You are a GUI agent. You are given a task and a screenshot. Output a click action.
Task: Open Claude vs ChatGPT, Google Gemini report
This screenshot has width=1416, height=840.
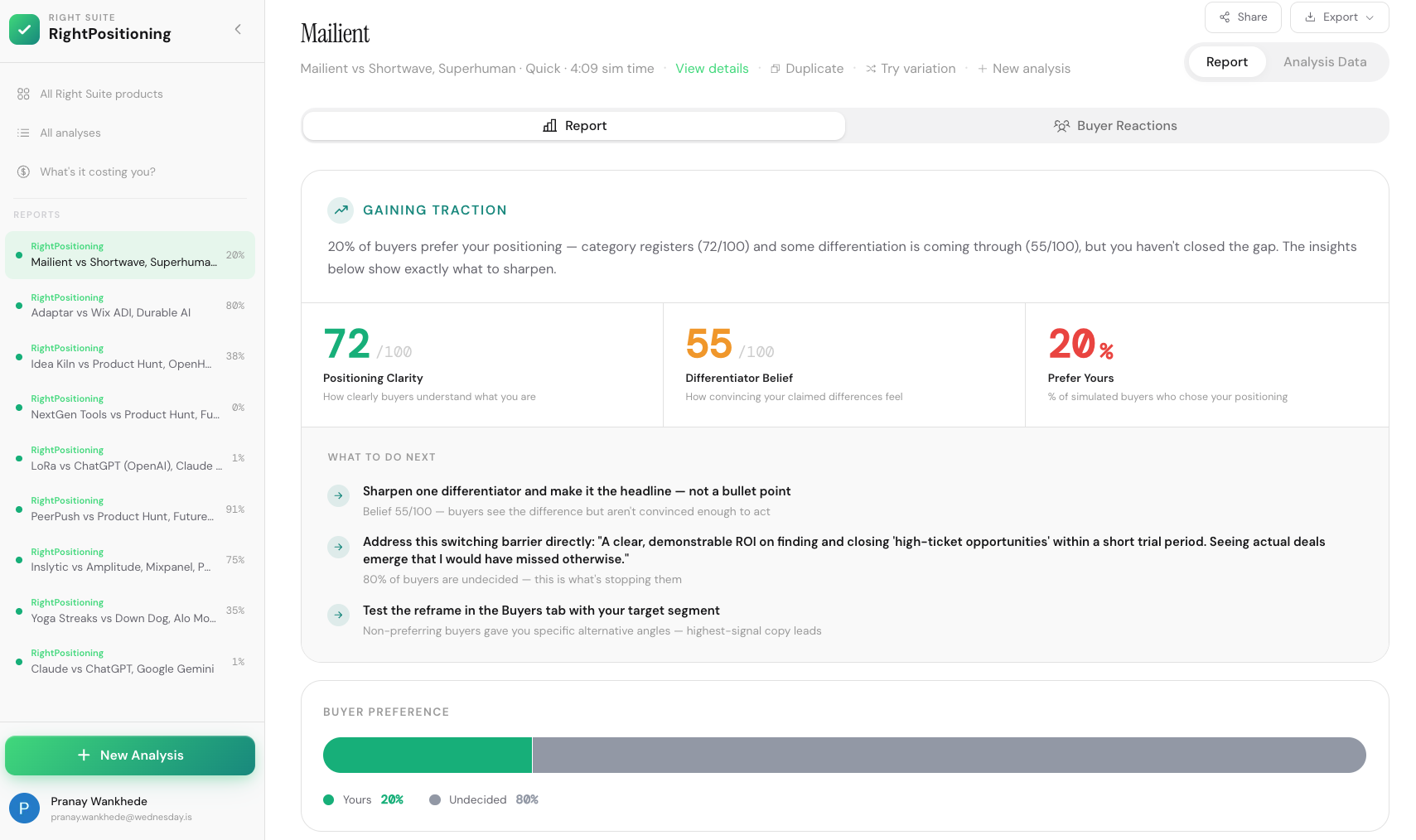(x=130, y=661)
